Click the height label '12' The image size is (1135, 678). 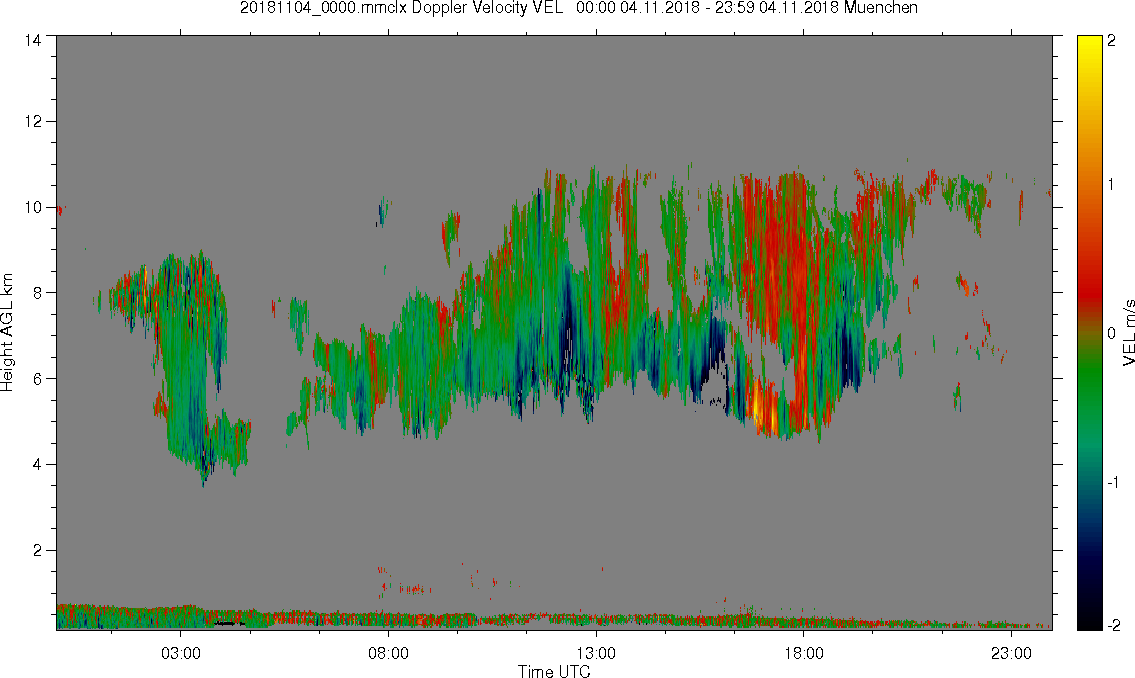point(32,122)
